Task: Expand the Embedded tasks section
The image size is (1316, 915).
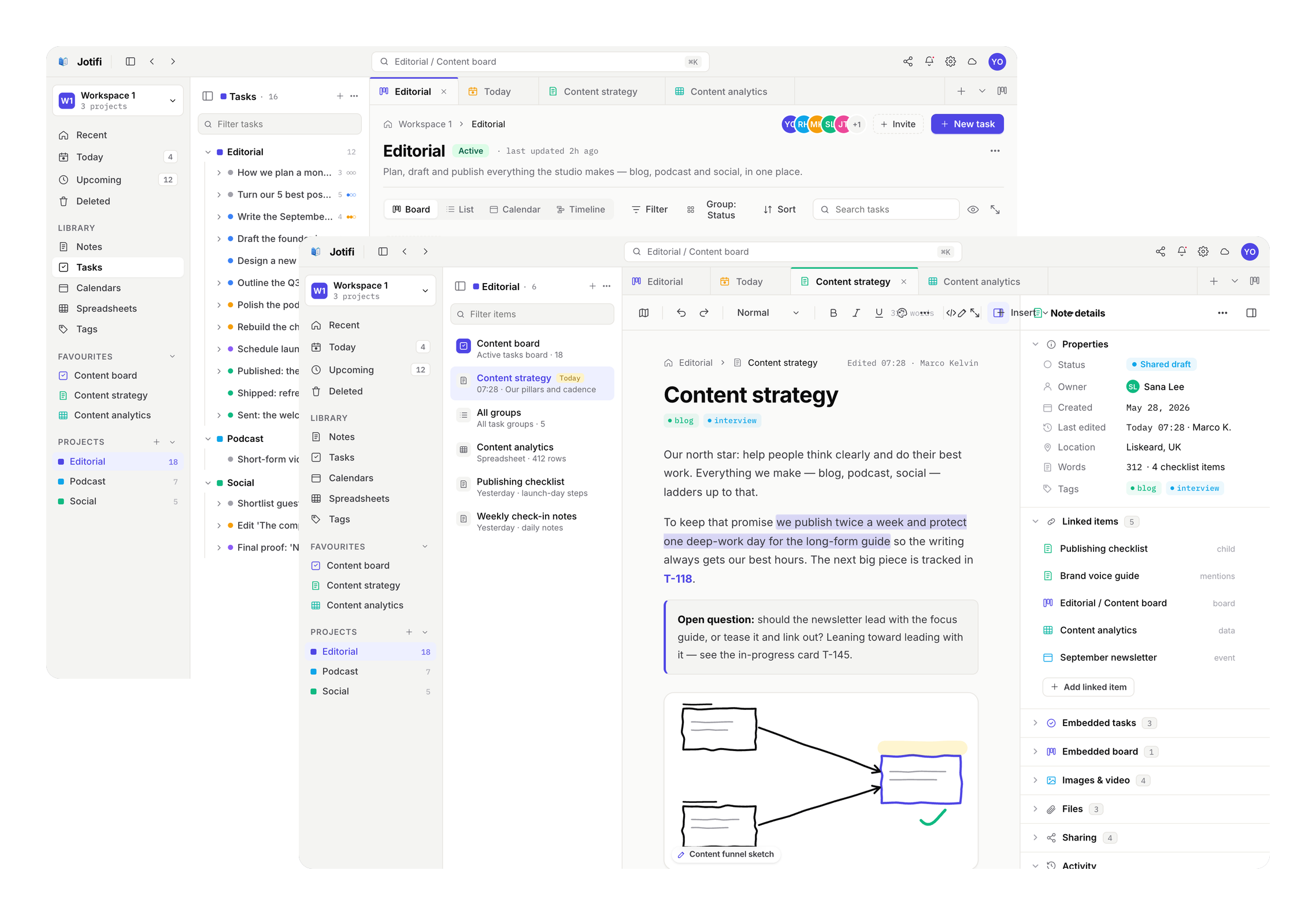Action: tap(1035, 723)
